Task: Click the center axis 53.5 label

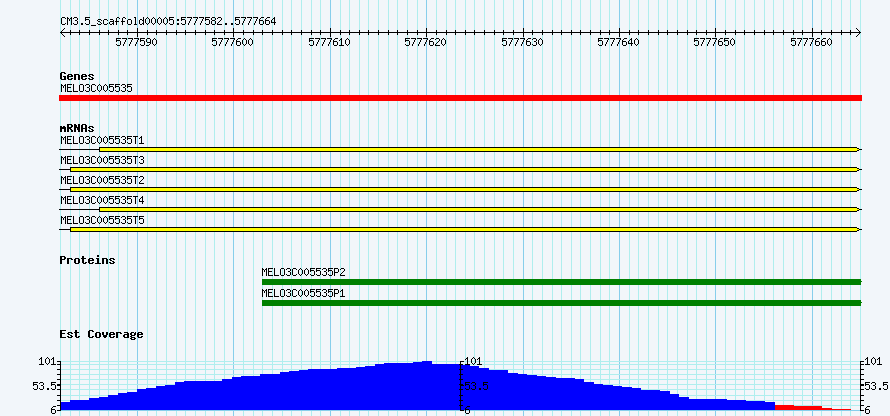Action: point(476,386)
